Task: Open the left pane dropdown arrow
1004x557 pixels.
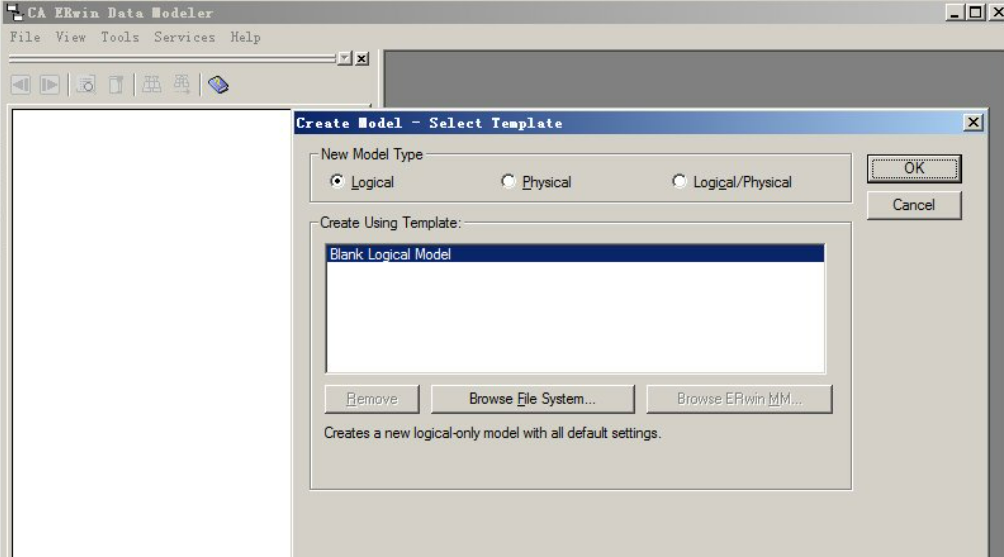Action: click(x=345, y=59)
